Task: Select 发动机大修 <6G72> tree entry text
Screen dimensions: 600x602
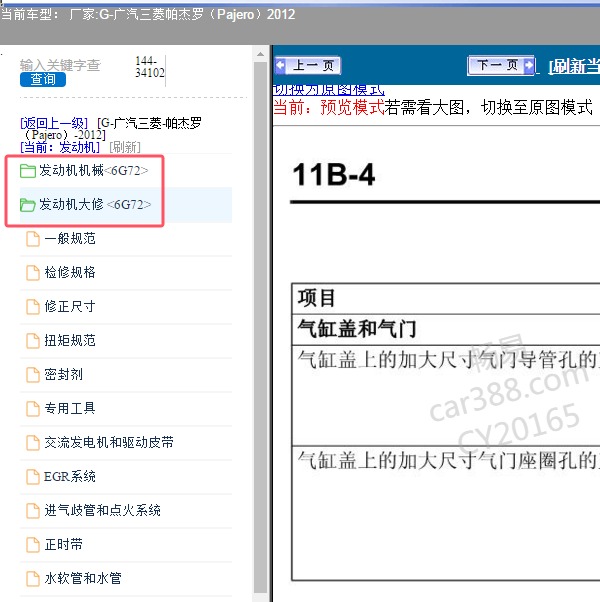Action: (95, 204)
